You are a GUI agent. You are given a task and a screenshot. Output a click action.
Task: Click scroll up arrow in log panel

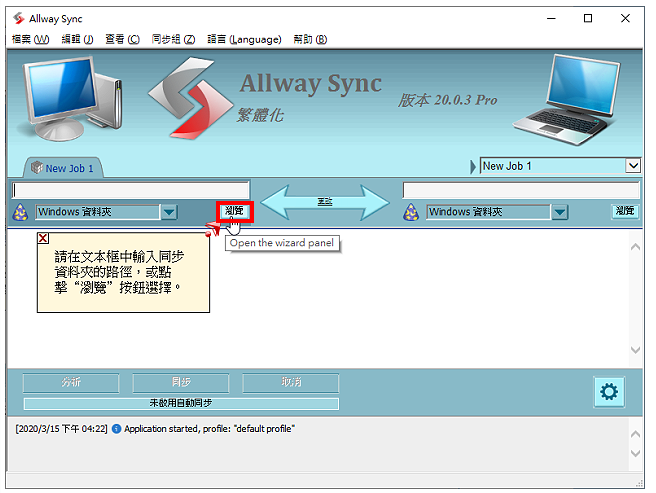pyautogui.click(x=635, y=434)
